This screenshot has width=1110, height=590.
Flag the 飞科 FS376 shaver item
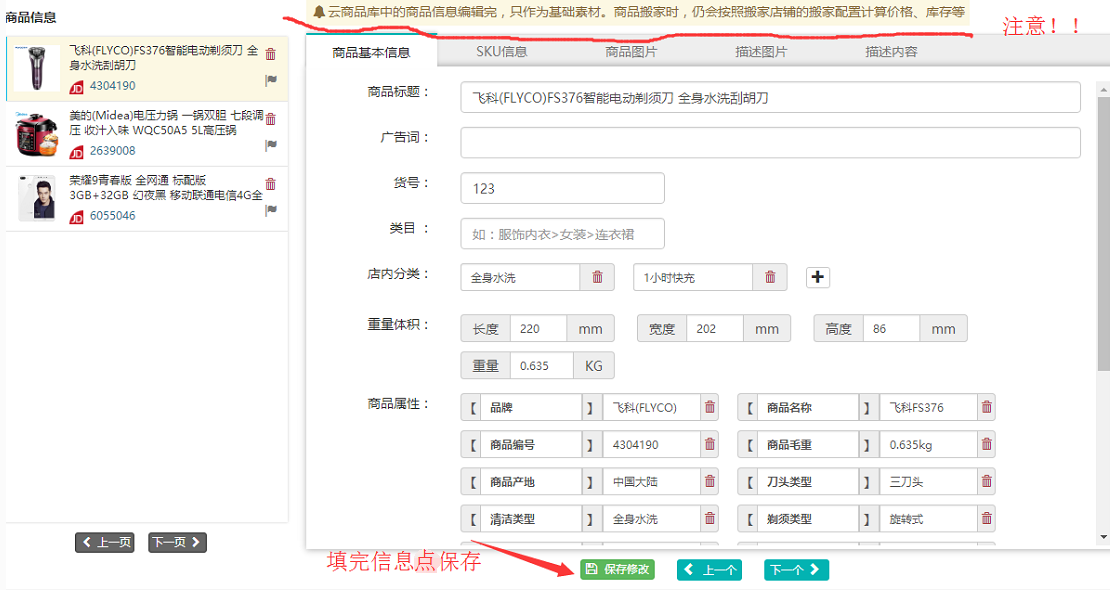coord(270,80)
